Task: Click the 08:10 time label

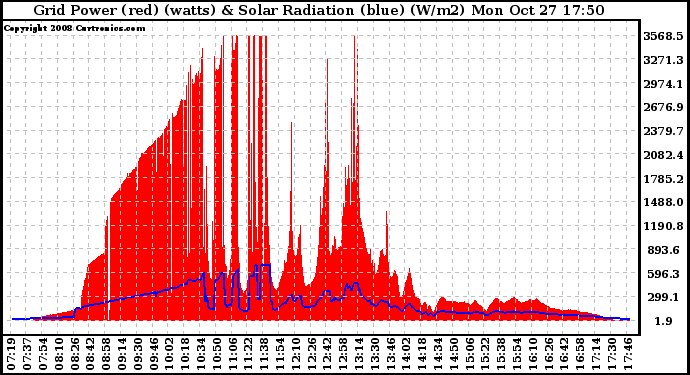Action: 59,354
